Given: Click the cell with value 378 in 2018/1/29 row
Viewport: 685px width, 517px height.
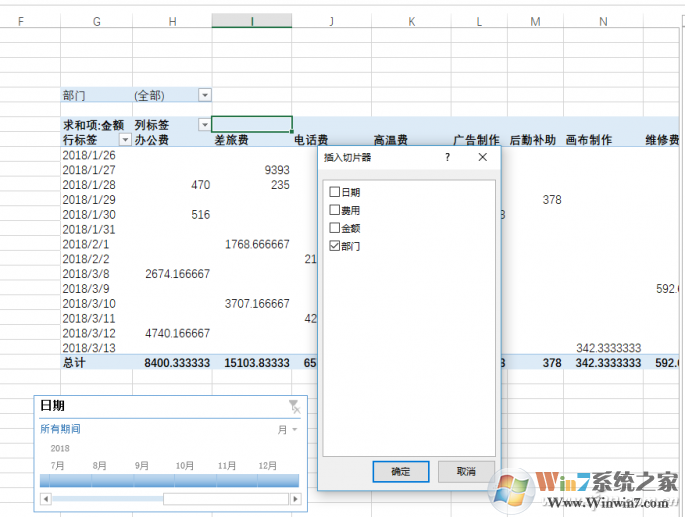Looking at the screenshot, I should (552, 200).
